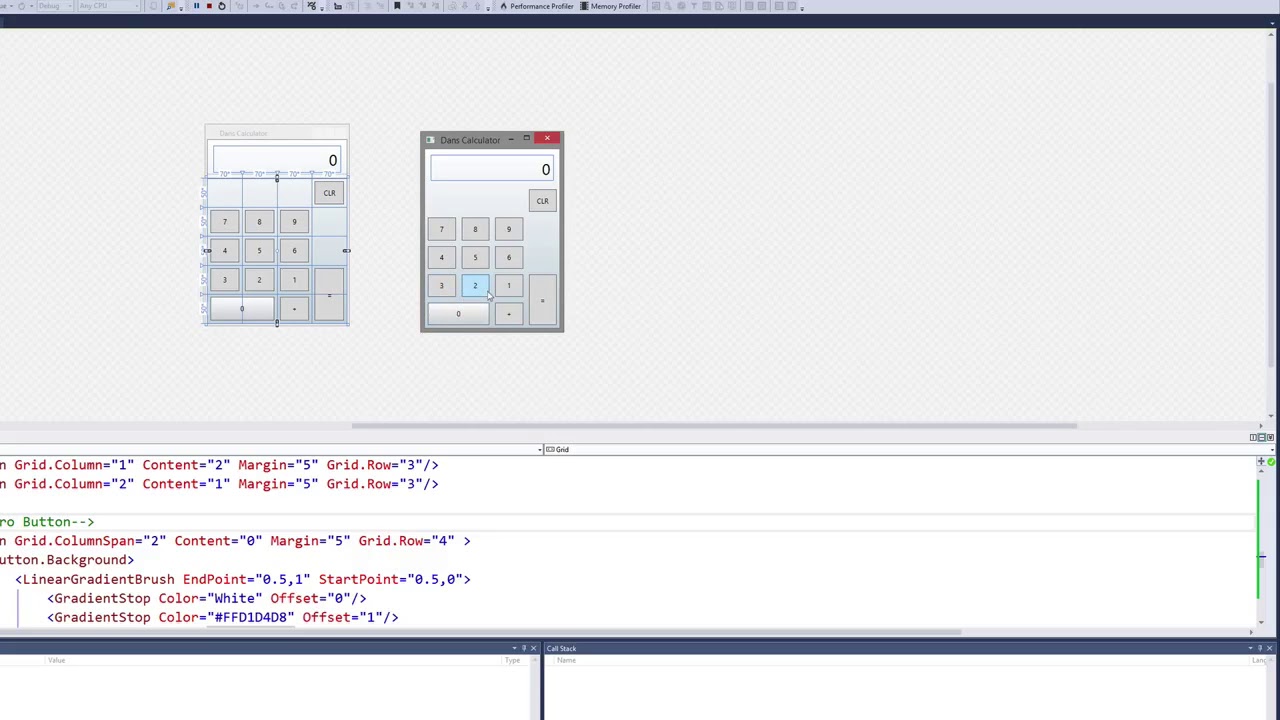Minimize the Dans Calculator window
This screenshot has width=1280, height=720.
click(511, 139)
